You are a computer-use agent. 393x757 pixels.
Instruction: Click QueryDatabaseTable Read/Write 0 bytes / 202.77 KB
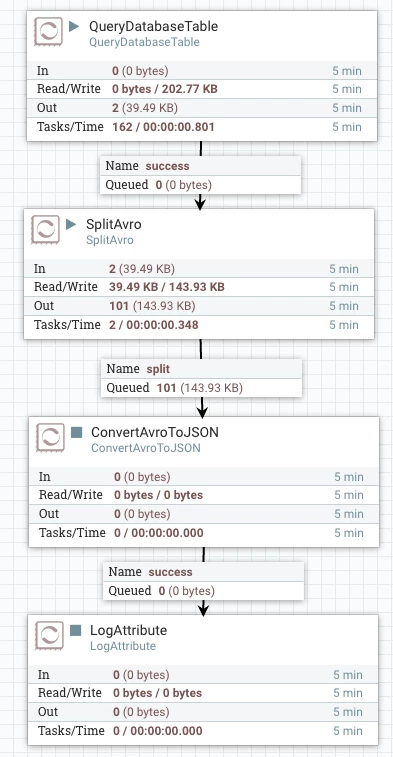coord(202,89)
